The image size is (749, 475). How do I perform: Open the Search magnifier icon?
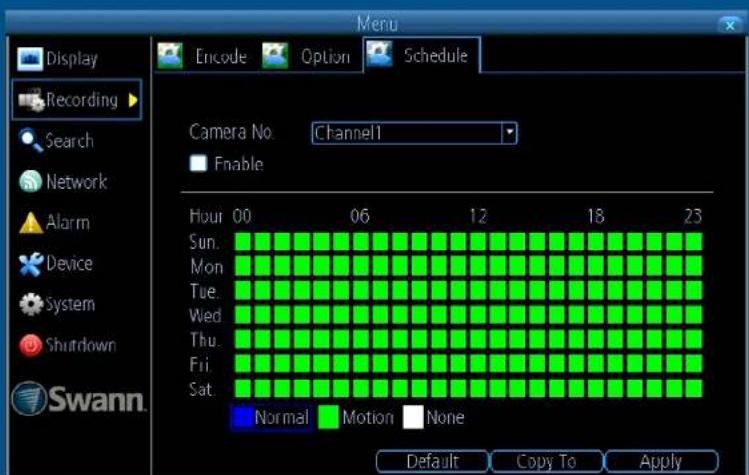click(x=31, y=140)
